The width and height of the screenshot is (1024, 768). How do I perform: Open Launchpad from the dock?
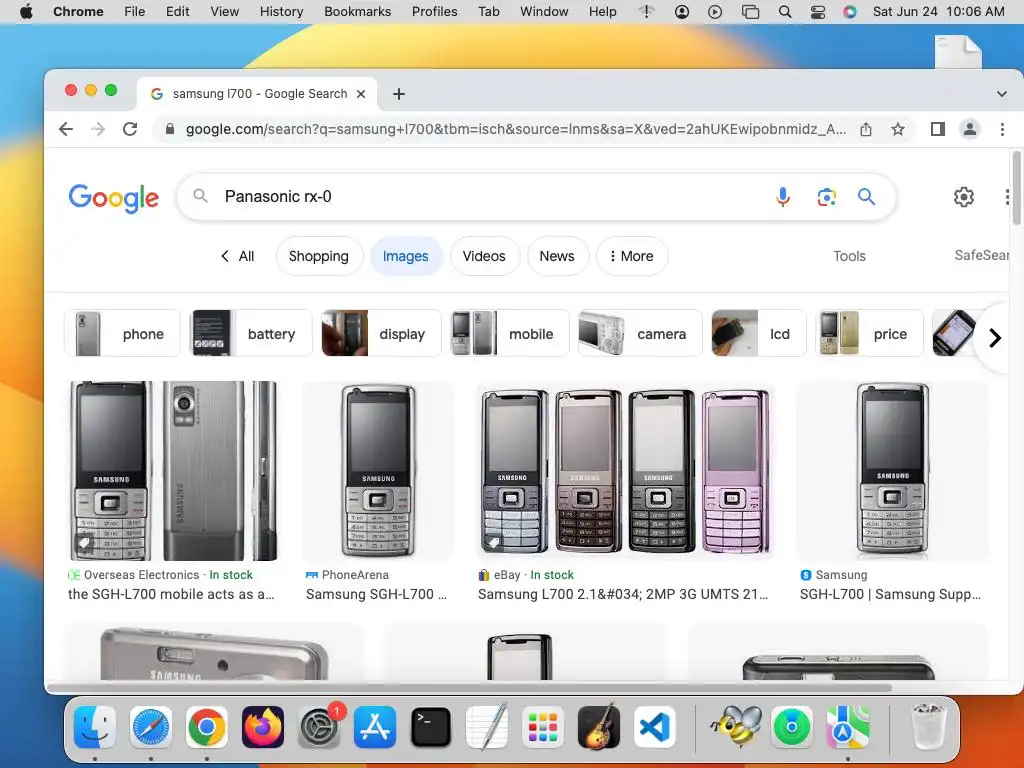coord(543,727)
